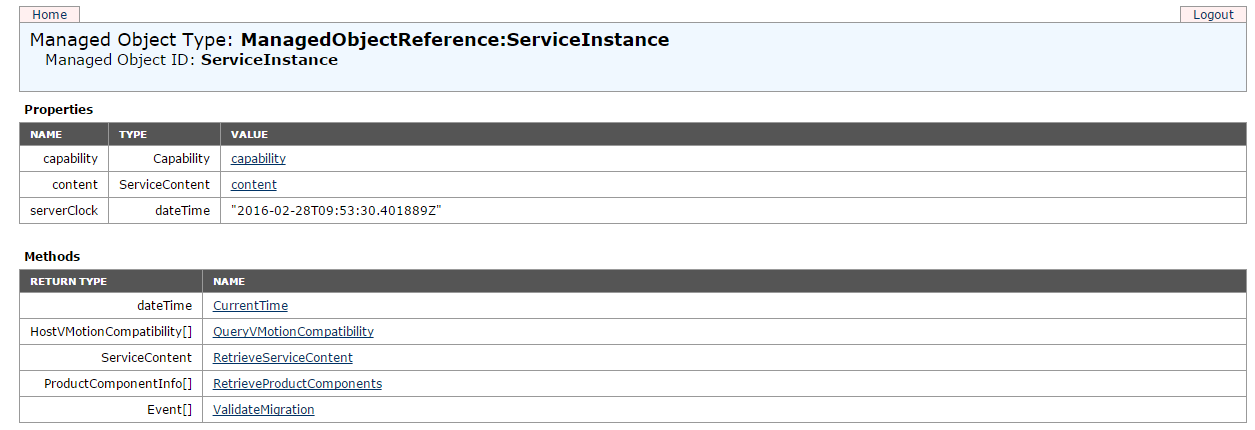
Task: Click the Methods NAME column header
Action: pyautogui.click(x=229, y=282)
